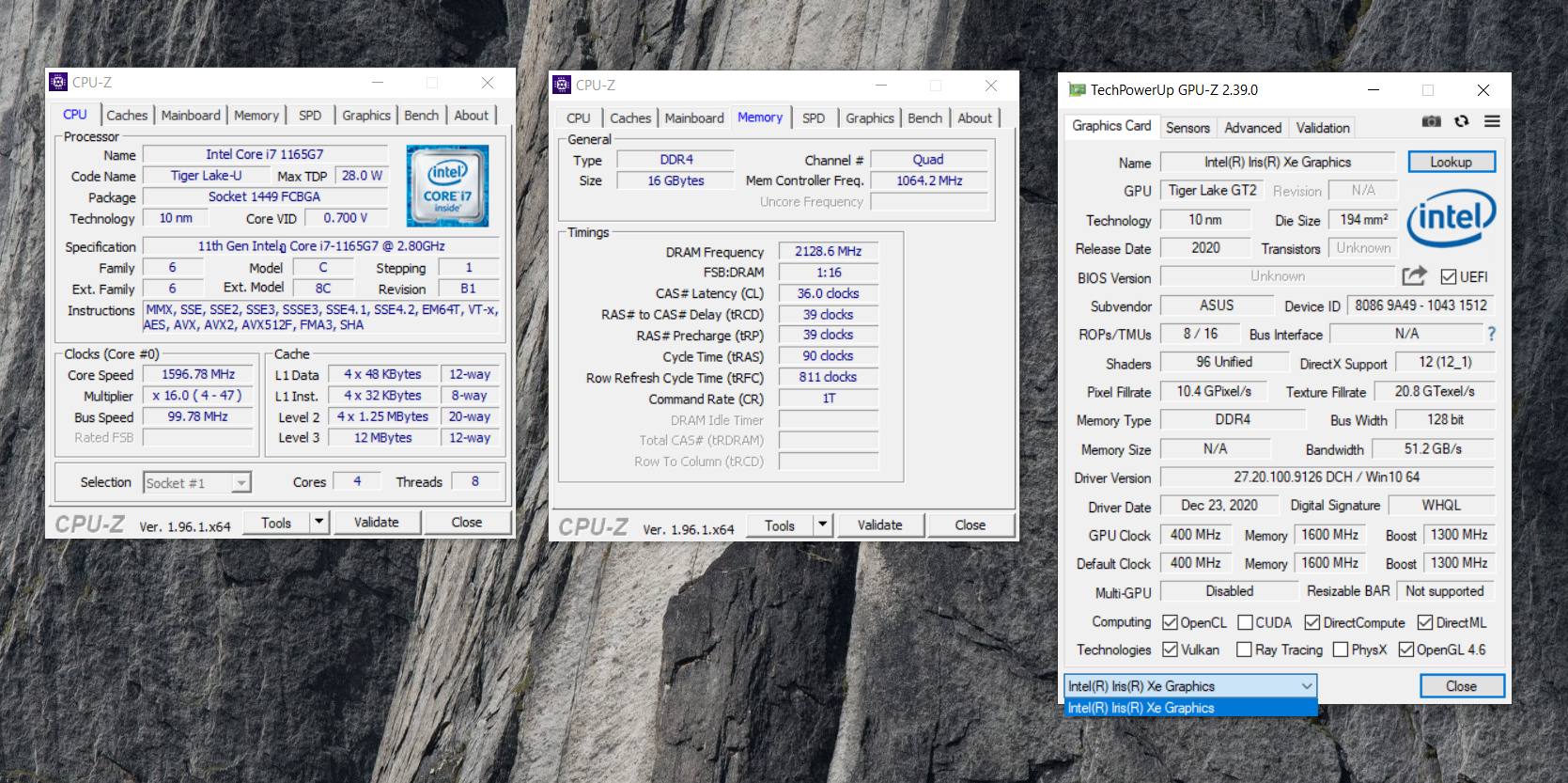The width and height of the screenshot is (1568, 783).
Task: Click the CAS# Latency value field
Action: pyautogui.click(x=829, y=293)
